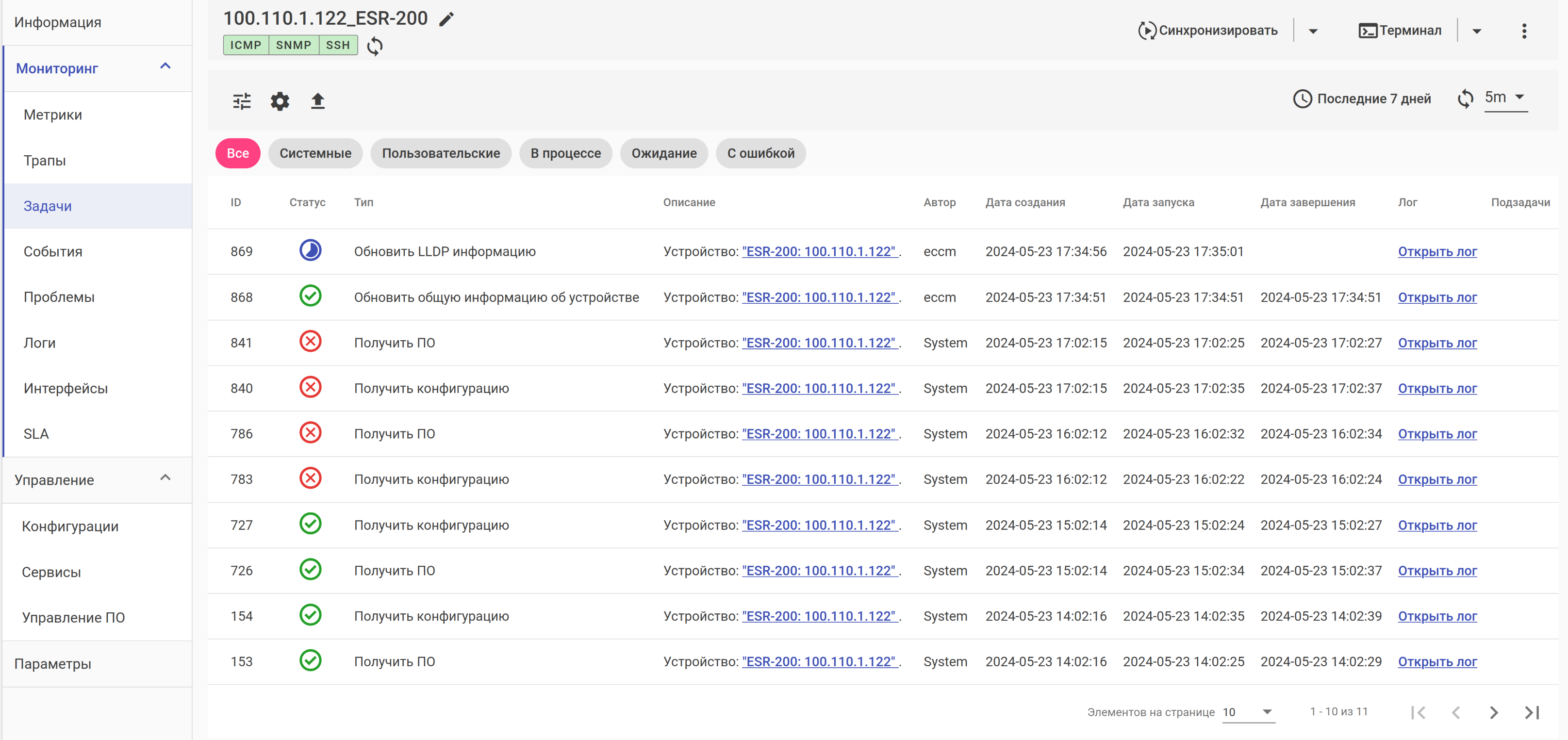Go to Конфигурации in sidebar

[70, 526]
